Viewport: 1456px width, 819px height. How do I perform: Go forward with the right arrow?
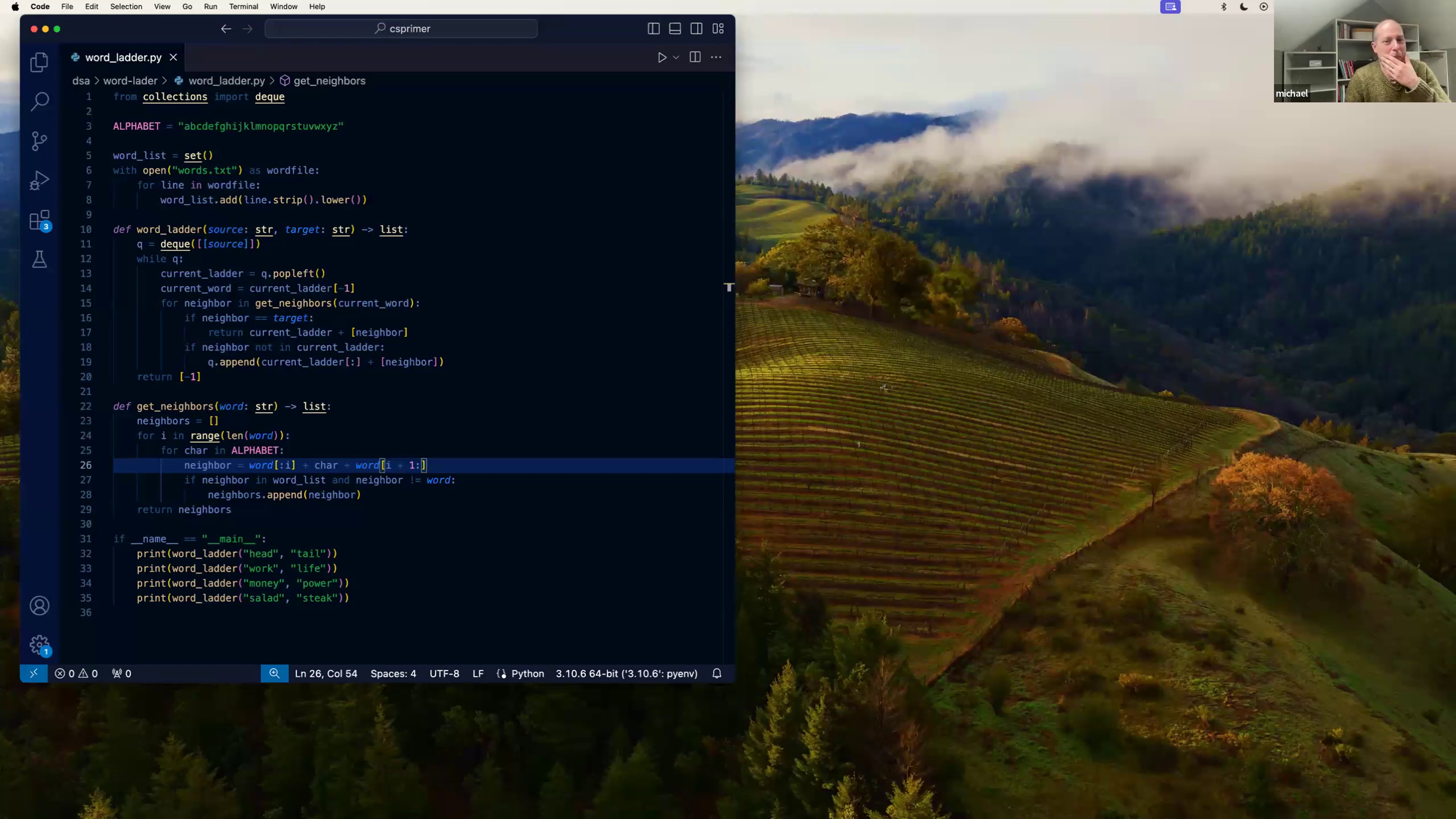click(248, 29)
